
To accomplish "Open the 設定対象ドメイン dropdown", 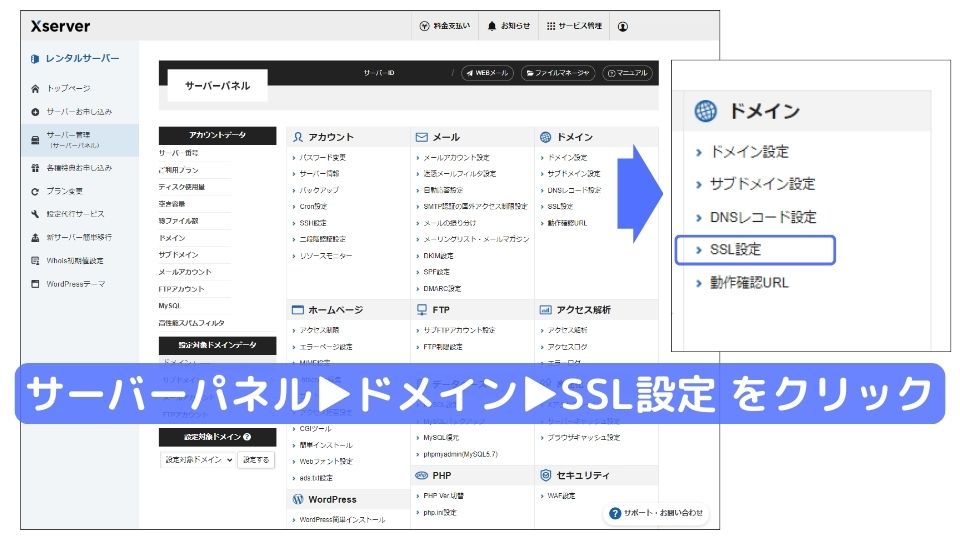I will pyautogui.click(x=198, y=460).
